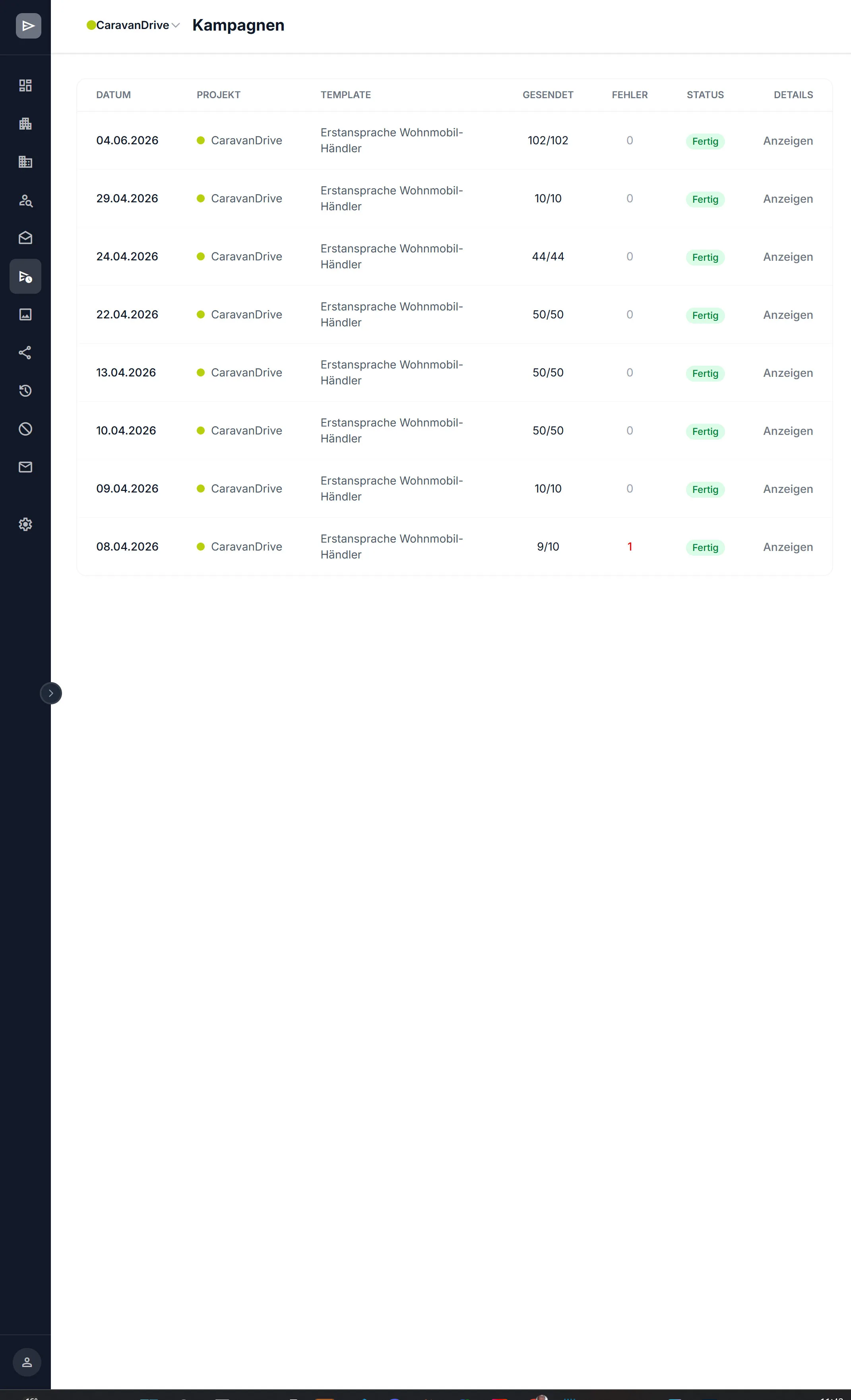851x1400 pixels.
Task: Click the date 10.04.2026
Action: [126, 430]
